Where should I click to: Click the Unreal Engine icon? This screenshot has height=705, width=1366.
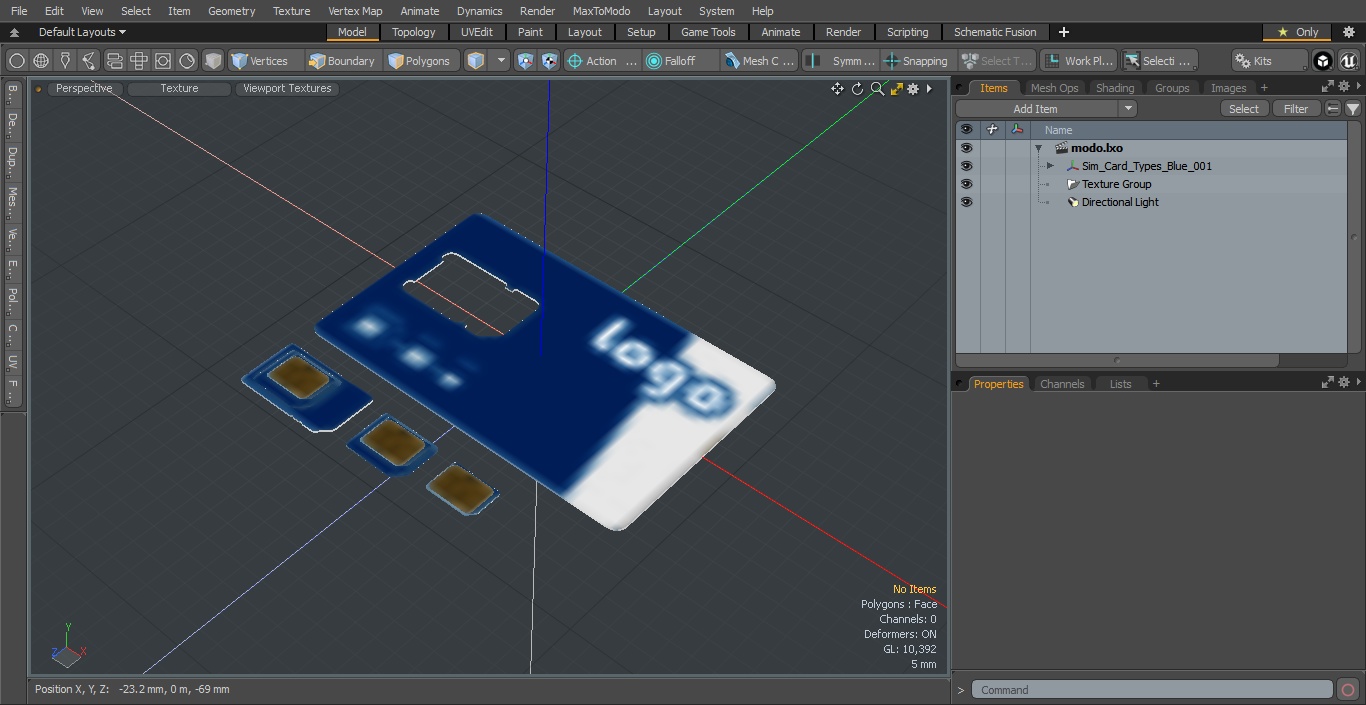pos(1349,61)
